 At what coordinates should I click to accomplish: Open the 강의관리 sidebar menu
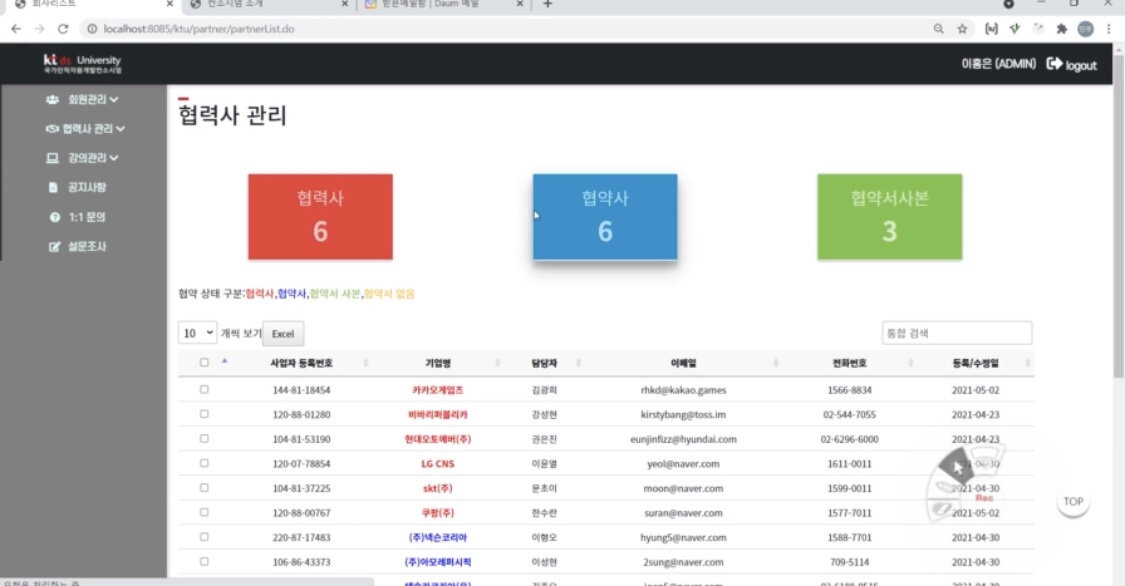(82, 158)
